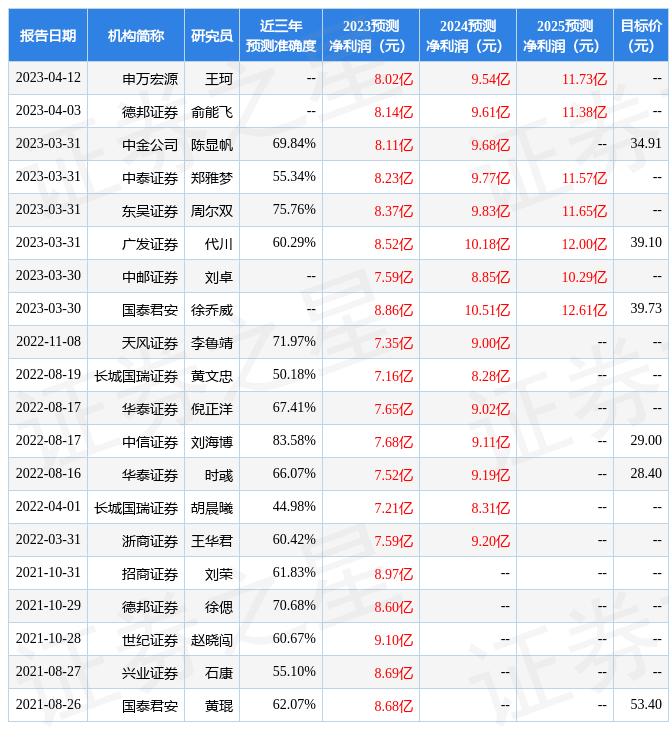This screenshot has height=730, width=669.
Task: Click accuracy value 50.18%
Action: click(294, 375)
